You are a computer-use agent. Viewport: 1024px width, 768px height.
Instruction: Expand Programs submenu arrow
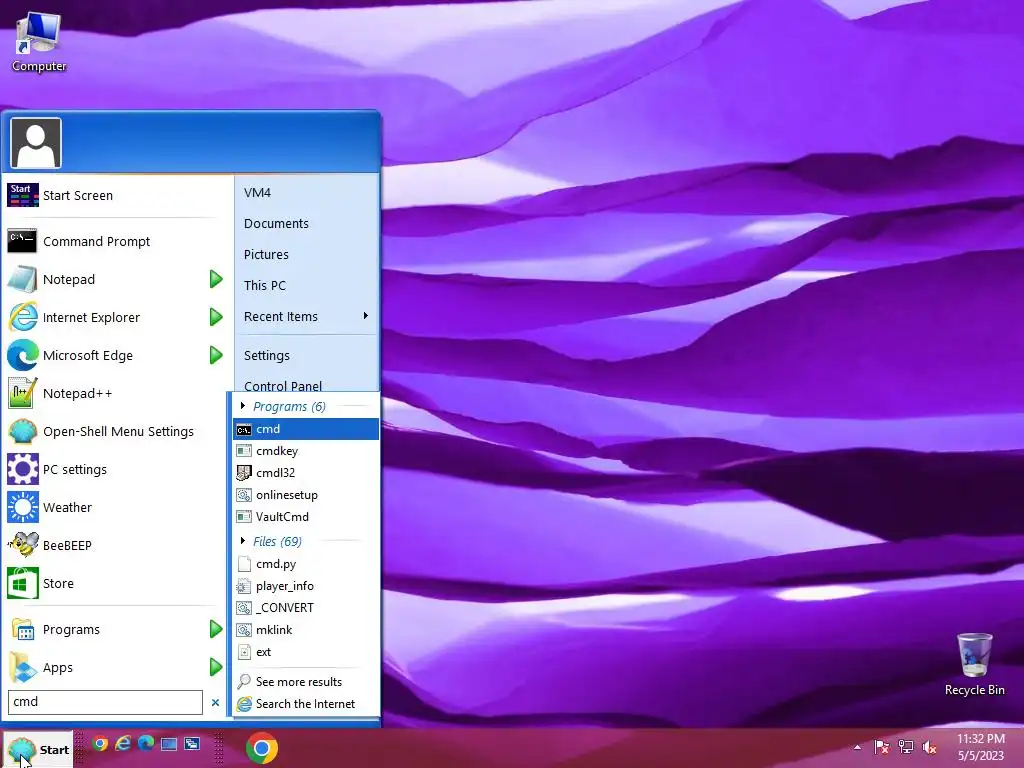[216, 630]
